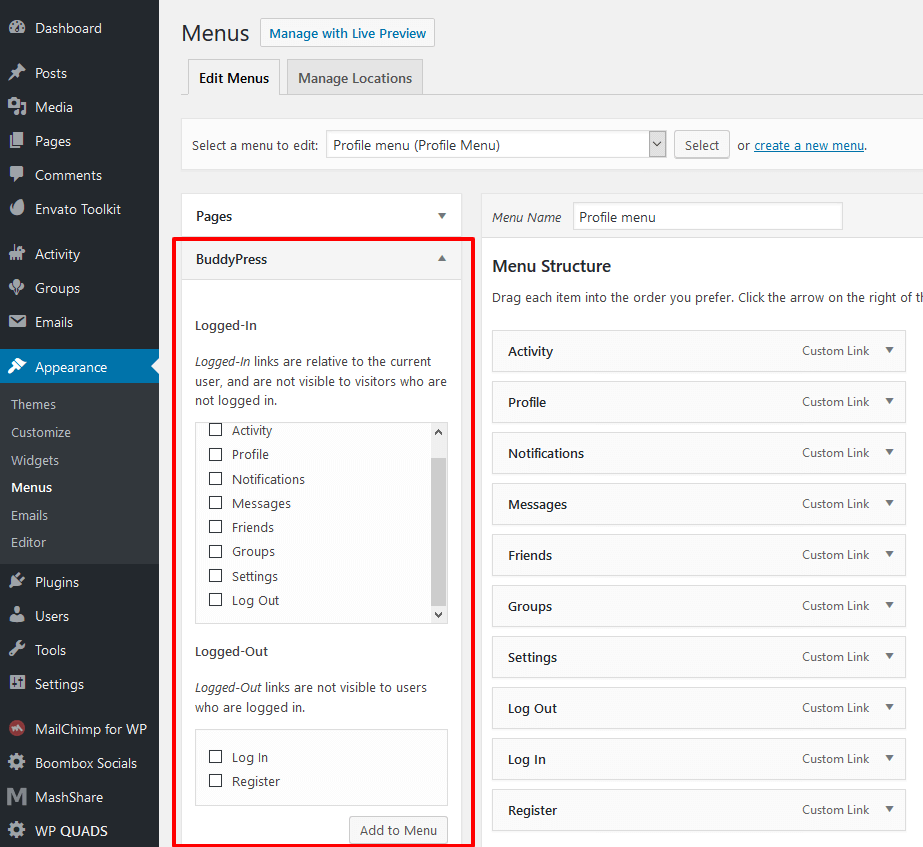Open Widgets in Appearance submenu
The width and height of the screenshot is (923, 847).
click(x=35, y=460)
